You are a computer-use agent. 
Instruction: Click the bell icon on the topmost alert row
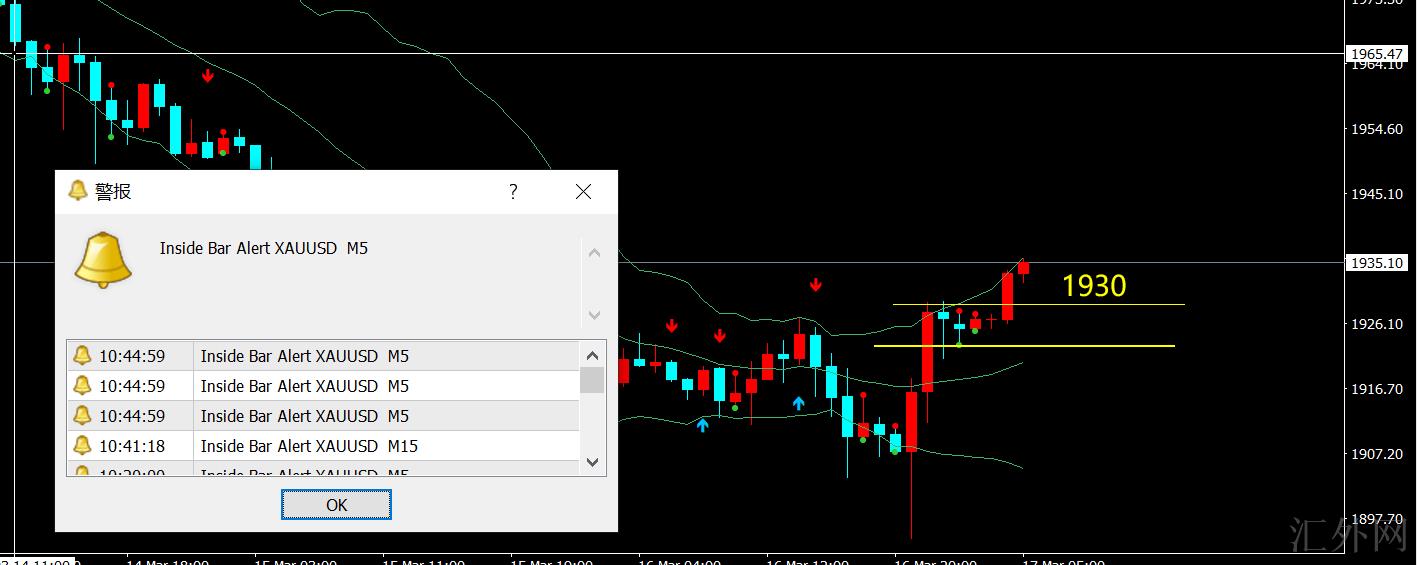point(82,356)
